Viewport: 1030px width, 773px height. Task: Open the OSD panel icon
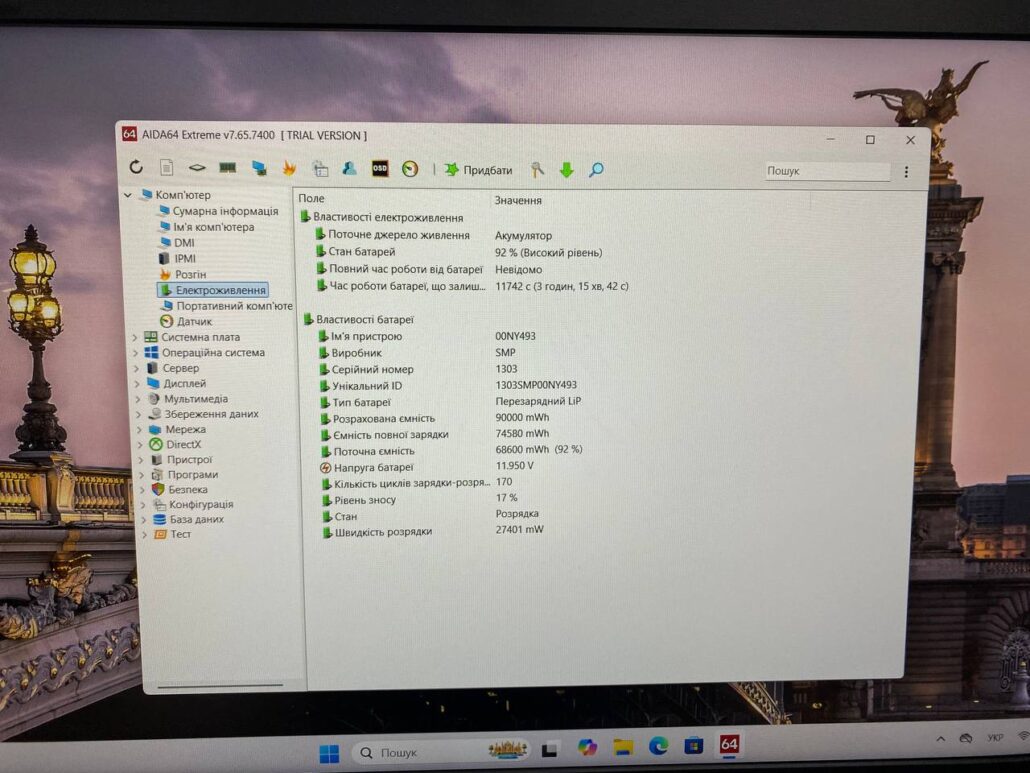click(x=380, y=169)
